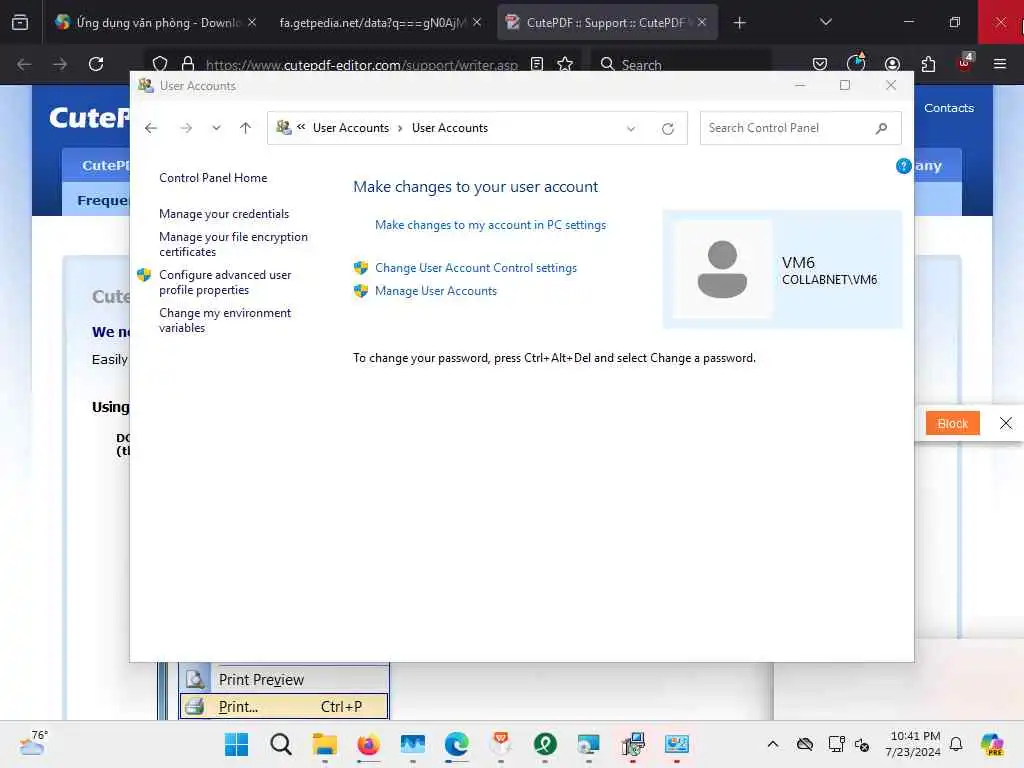Open Manage your credentials
Screen dimensions: 1024x768
point(224,214)
